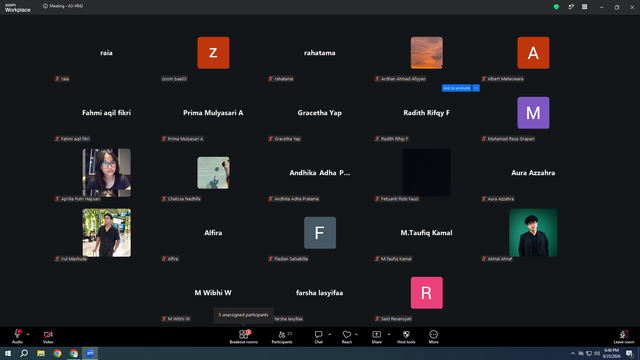640x360 pixels.
Task: Click the small "Said Revansyah" name label
Action: click(396, 319)
